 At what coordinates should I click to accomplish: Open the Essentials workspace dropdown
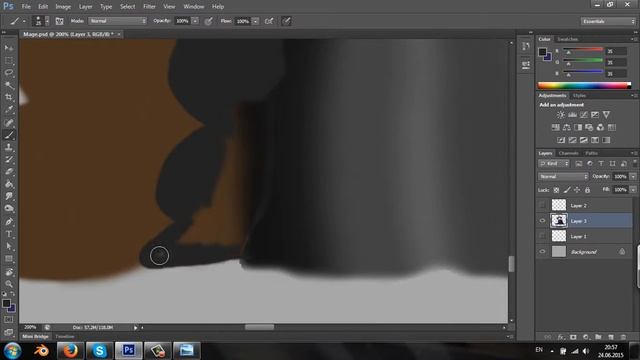click(608, 21)
